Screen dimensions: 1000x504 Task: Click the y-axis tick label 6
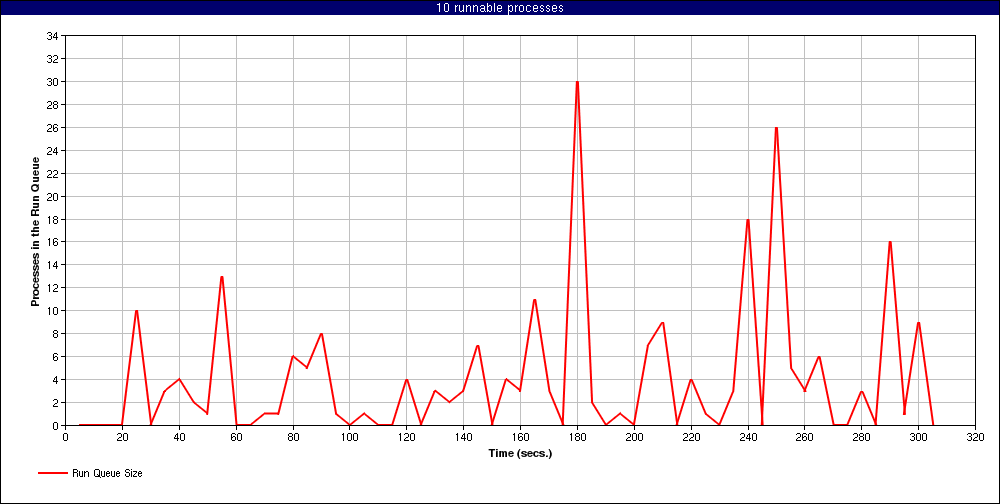[x=56, y=357]
